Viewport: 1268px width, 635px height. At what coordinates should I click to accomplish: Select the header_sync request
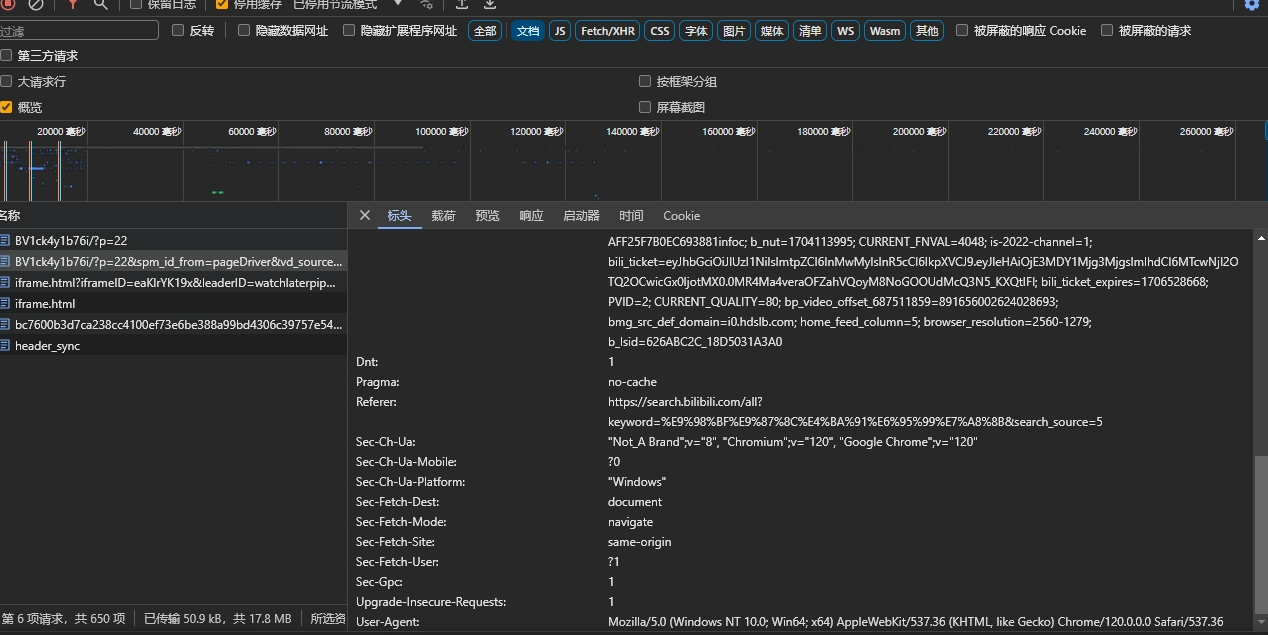click(47, 346)
